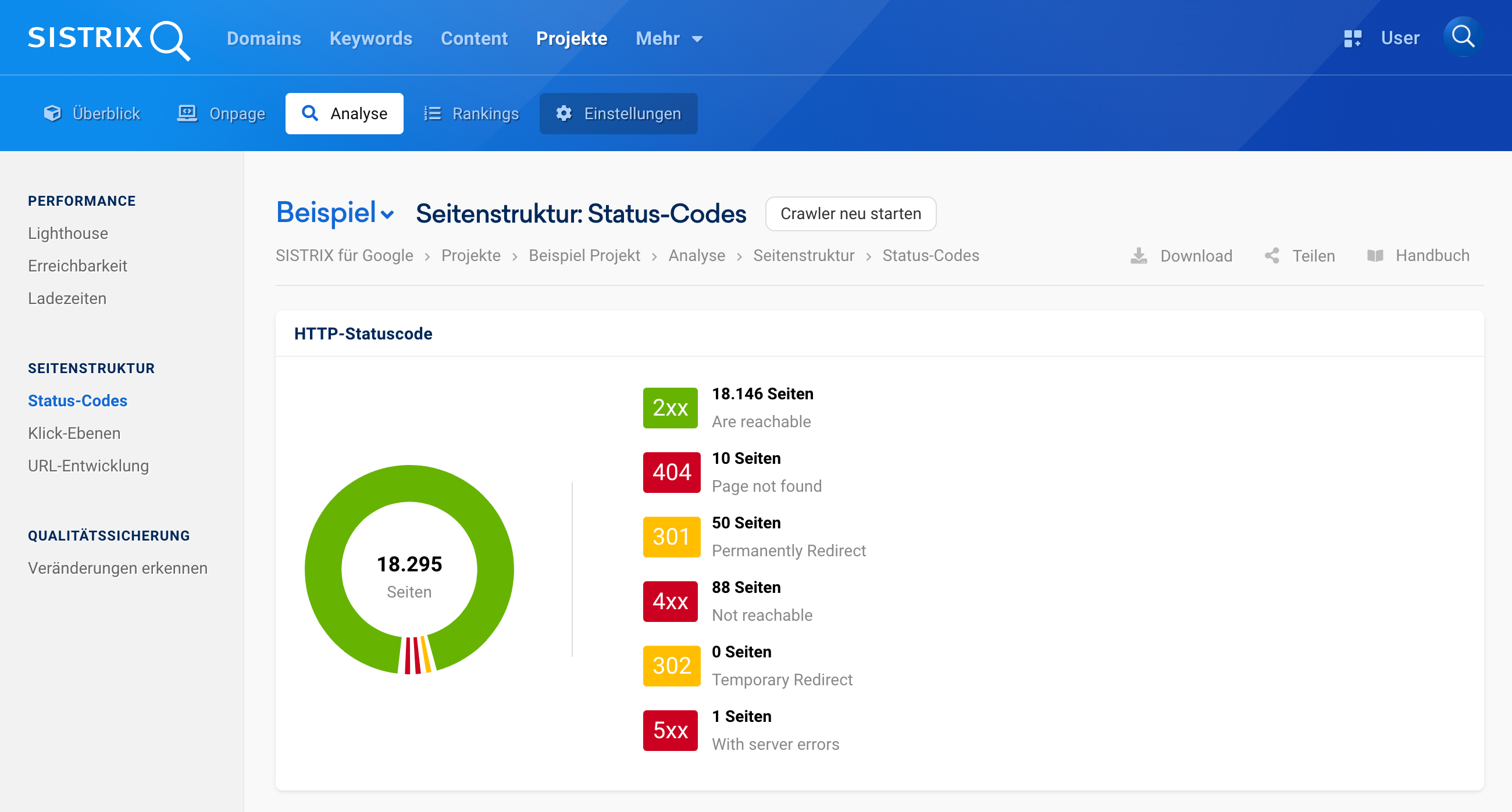The image size is (1512, 812).
Task: Click the Überblick cube icon
Action: [52, 113]
